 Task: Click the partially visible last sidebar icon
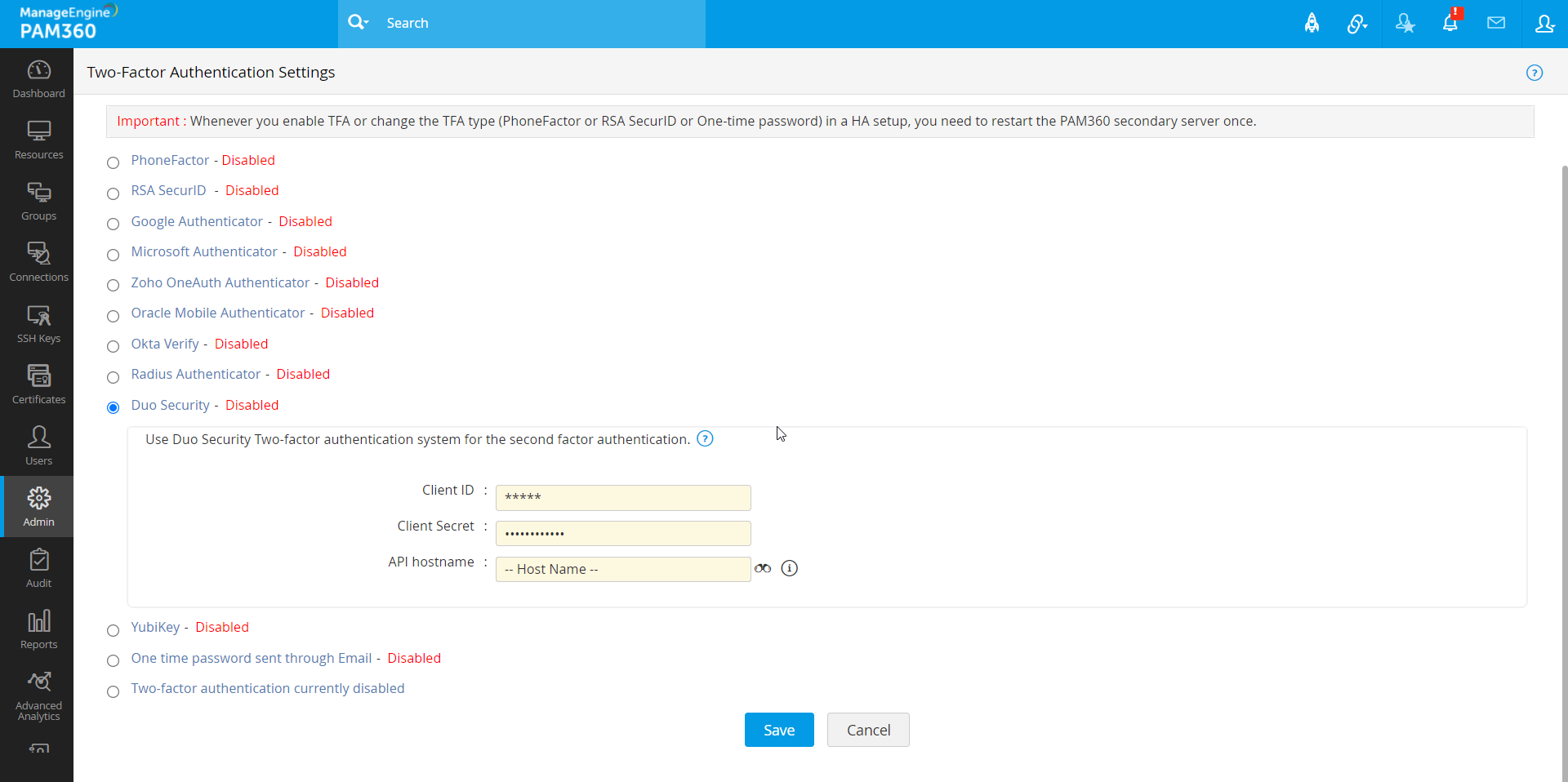pyautogui.click(x=38, y=747)
